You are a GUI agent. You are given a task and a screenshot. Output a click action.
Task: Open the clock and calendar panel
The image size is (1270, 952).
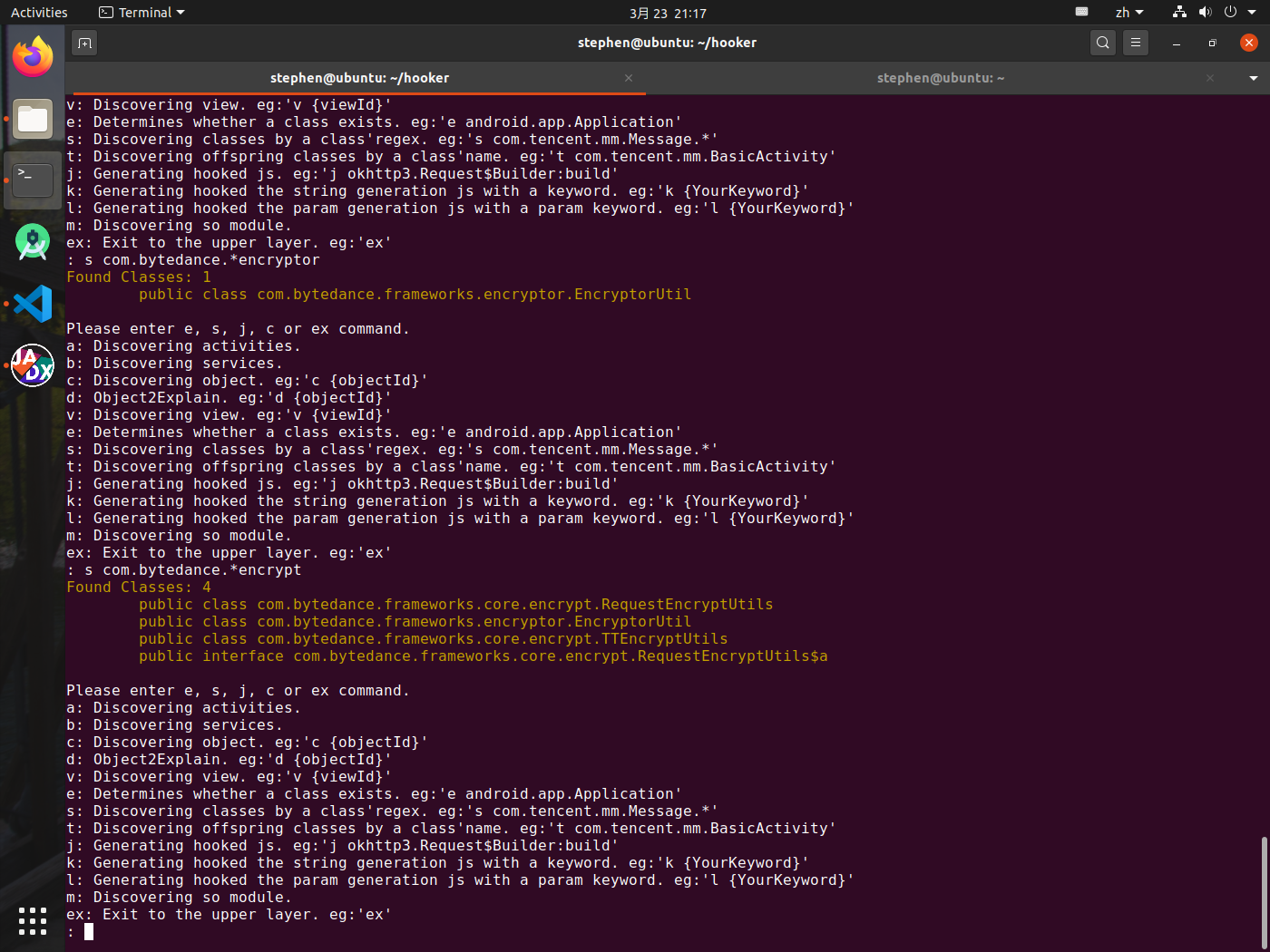pos(668,13)
